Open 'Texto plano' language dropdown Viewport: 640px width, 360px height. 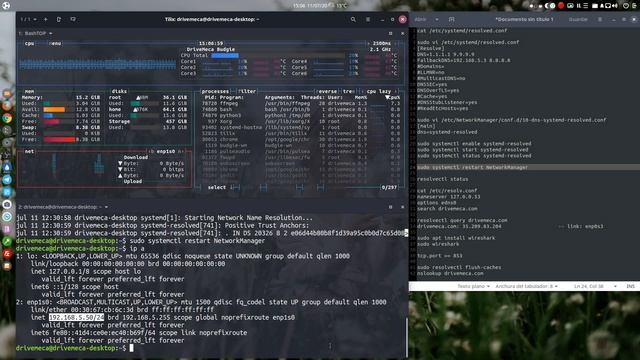473,286
